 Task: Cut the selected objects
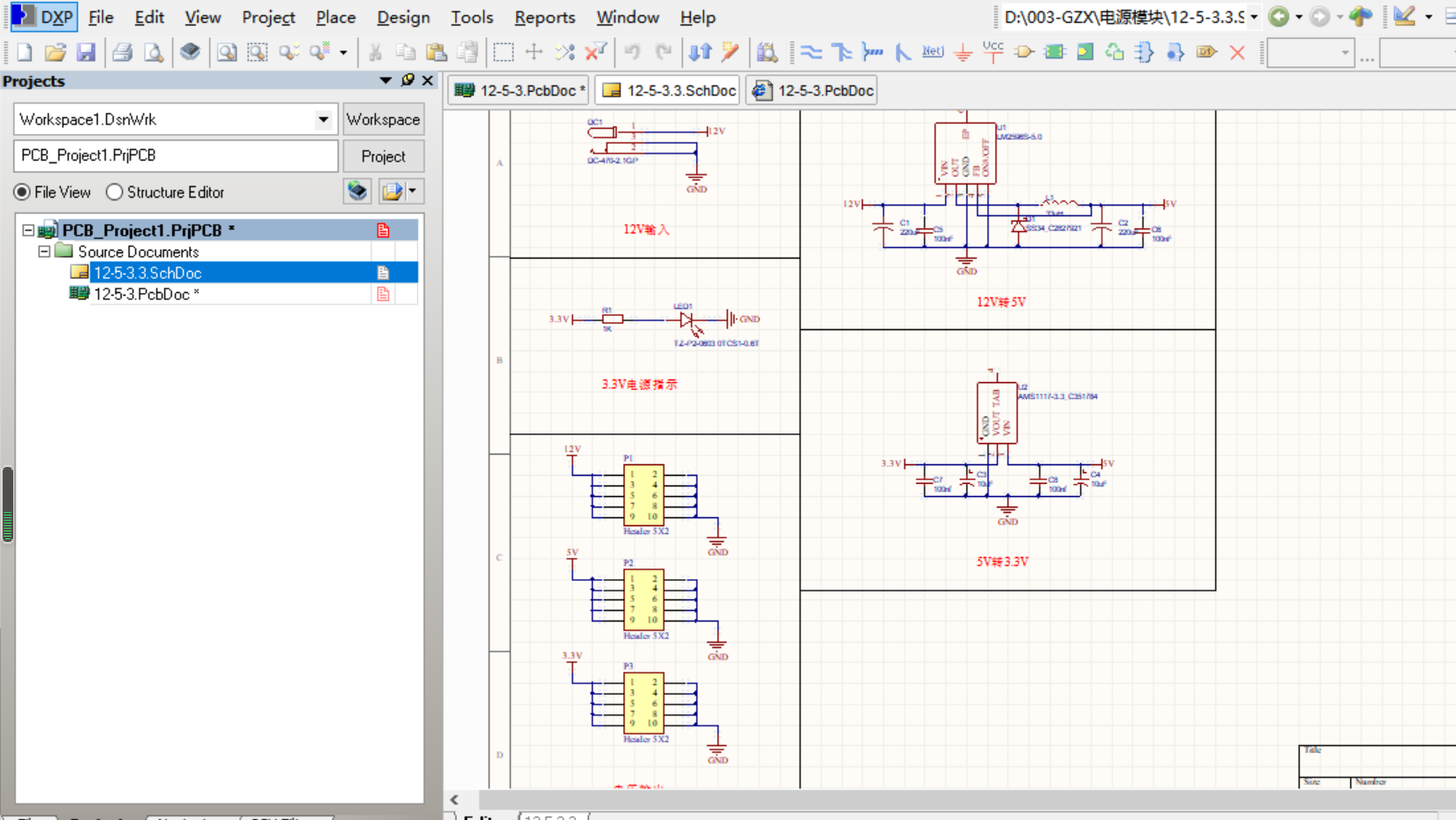point(375,52)
